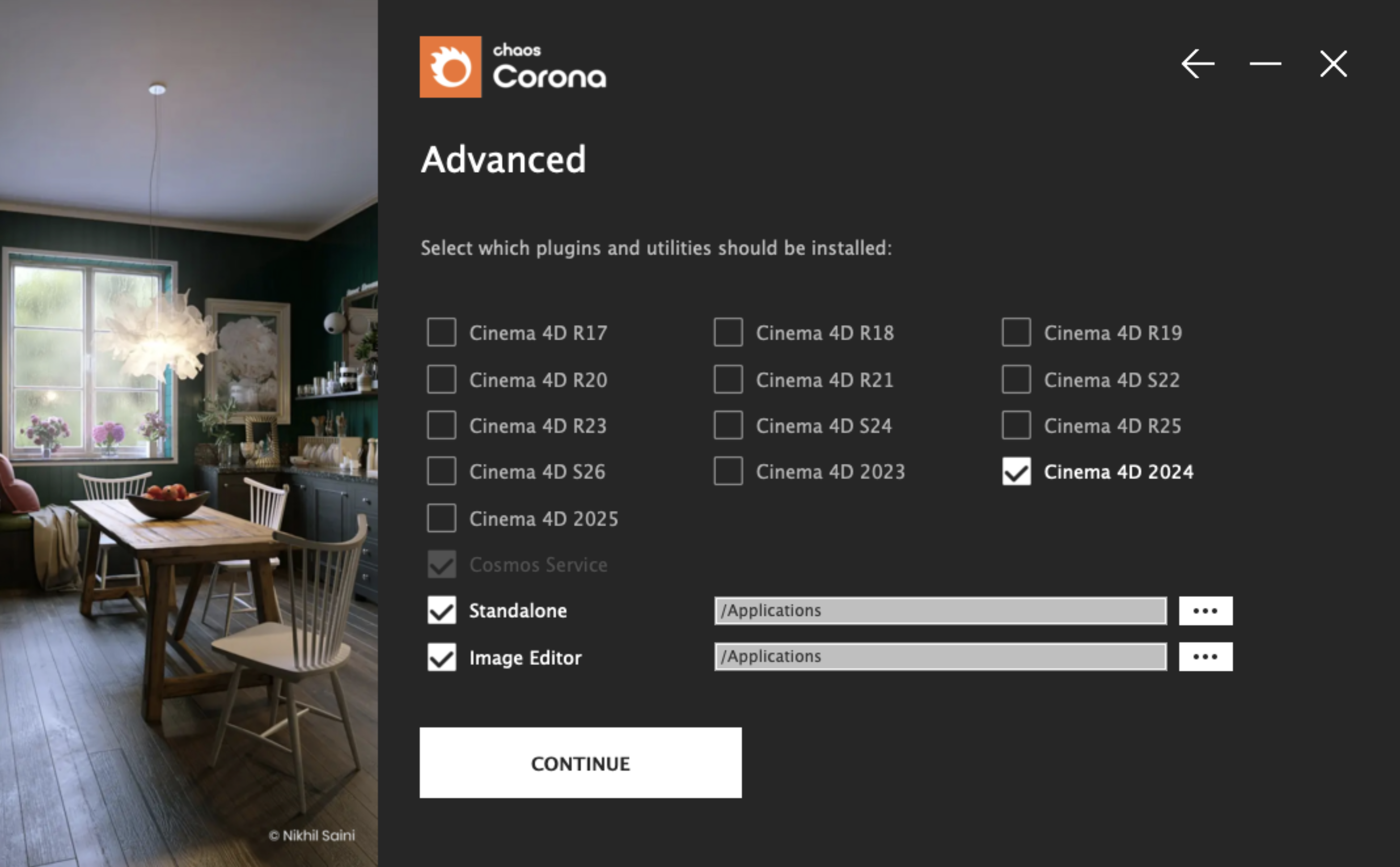Uncheck the Standalone checkbox
1400x867 pixels.
442,610
